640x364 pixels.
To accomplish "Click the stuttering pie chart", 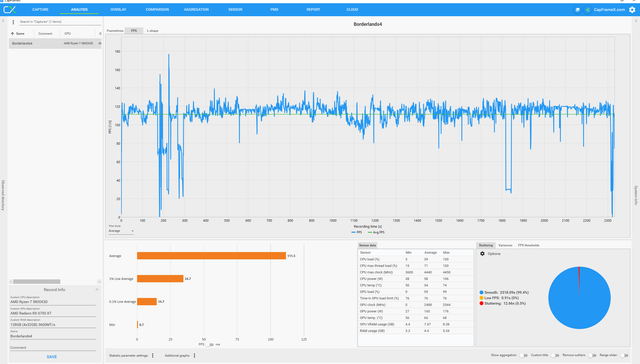I will point(579,297).
